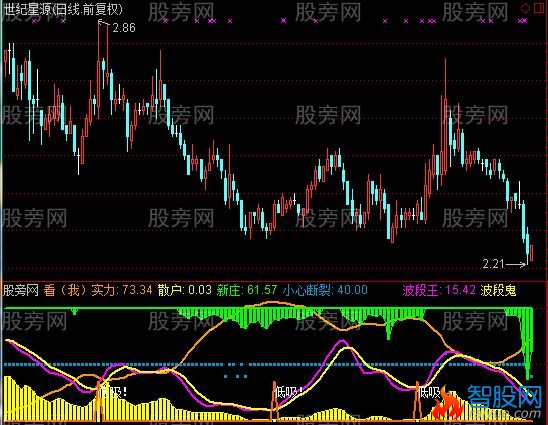548x425 pixels.
Task: Click the first 低吸! buy signal marker
Action: click(x=113, y=392)
